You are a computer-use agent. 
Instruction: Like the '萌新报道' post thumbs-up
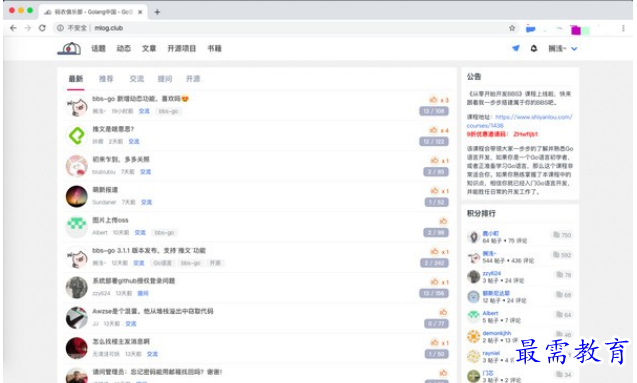435,190
